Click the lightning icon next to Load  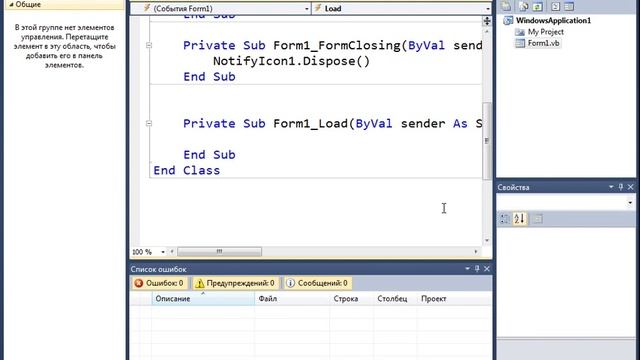[x=318, y=8]
